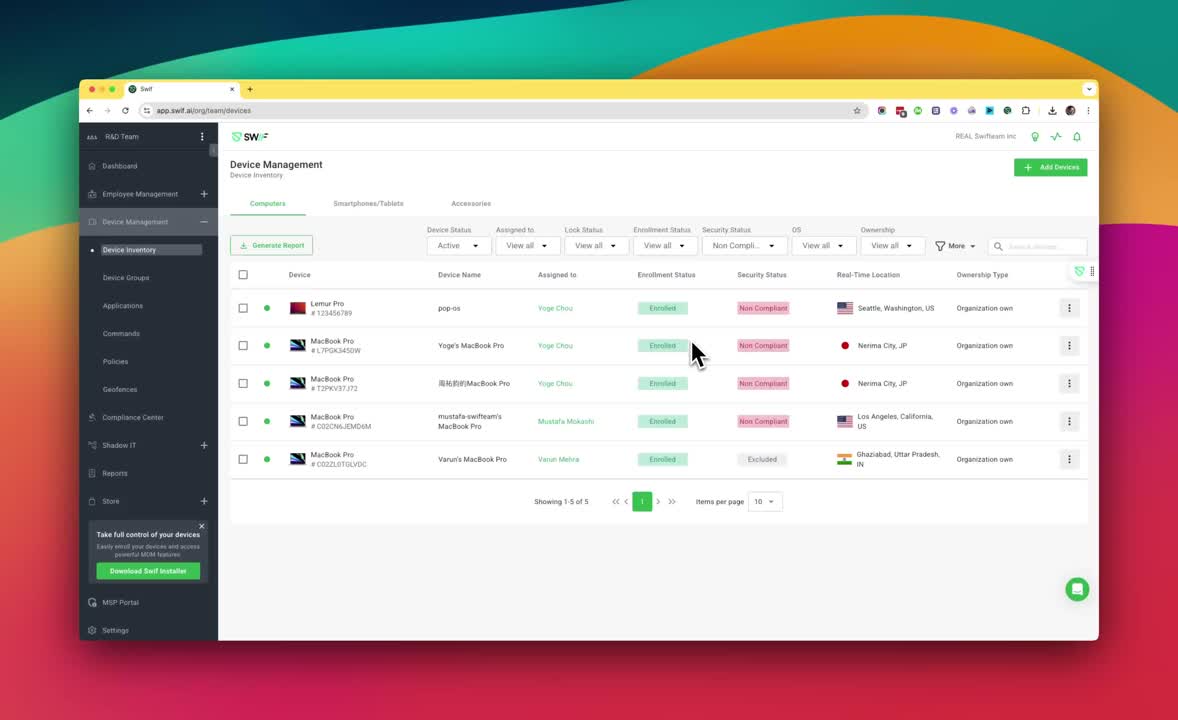Close the installer promo card

click(201, 526)
